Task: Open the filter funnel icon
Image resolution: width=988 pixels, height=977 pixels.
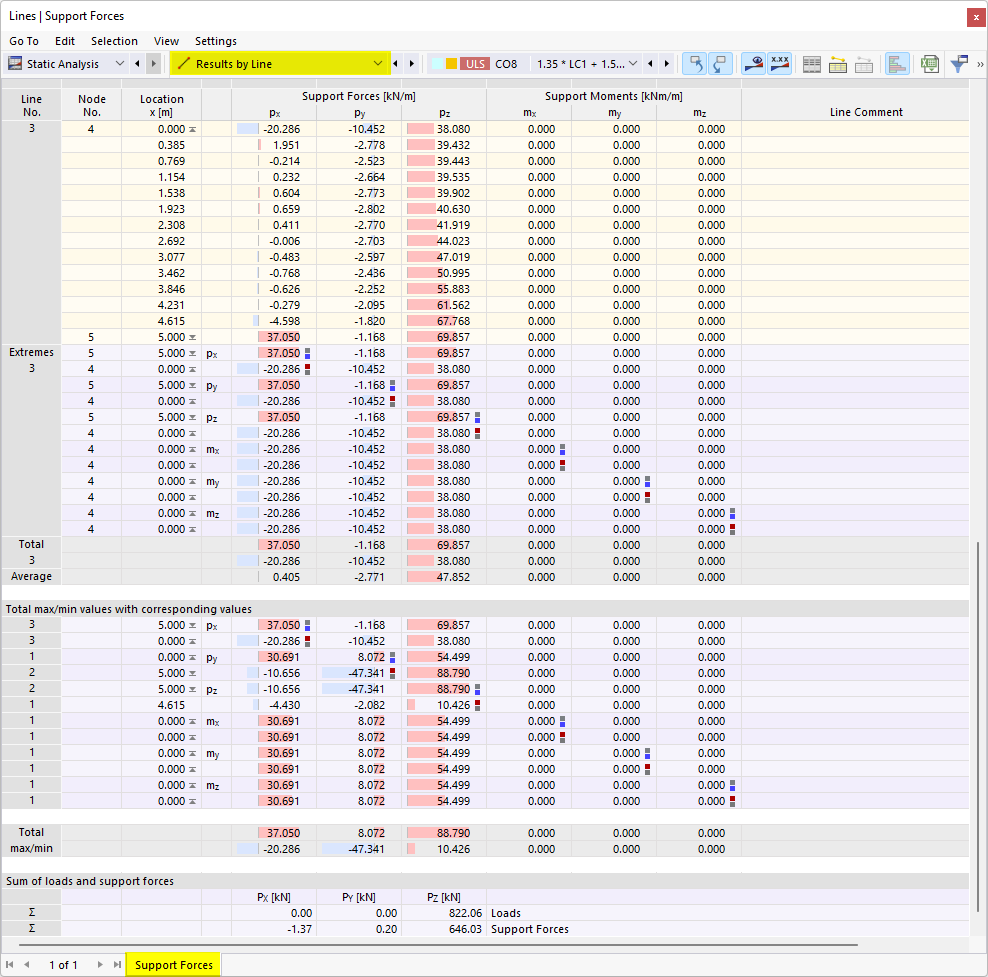Action: (x=957, y=63)
